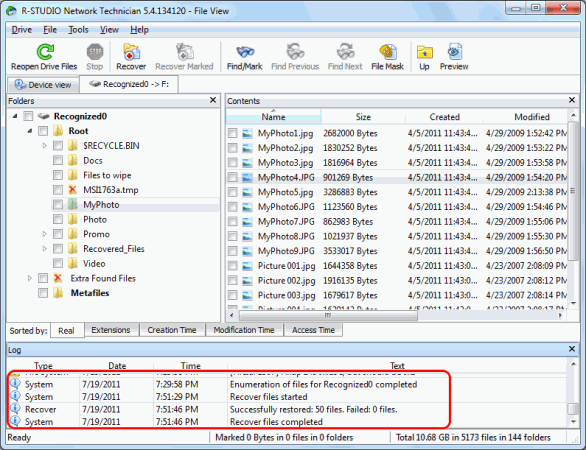Open the Help menu
Screen dimensions: 586x450
[x=139, y=30]
